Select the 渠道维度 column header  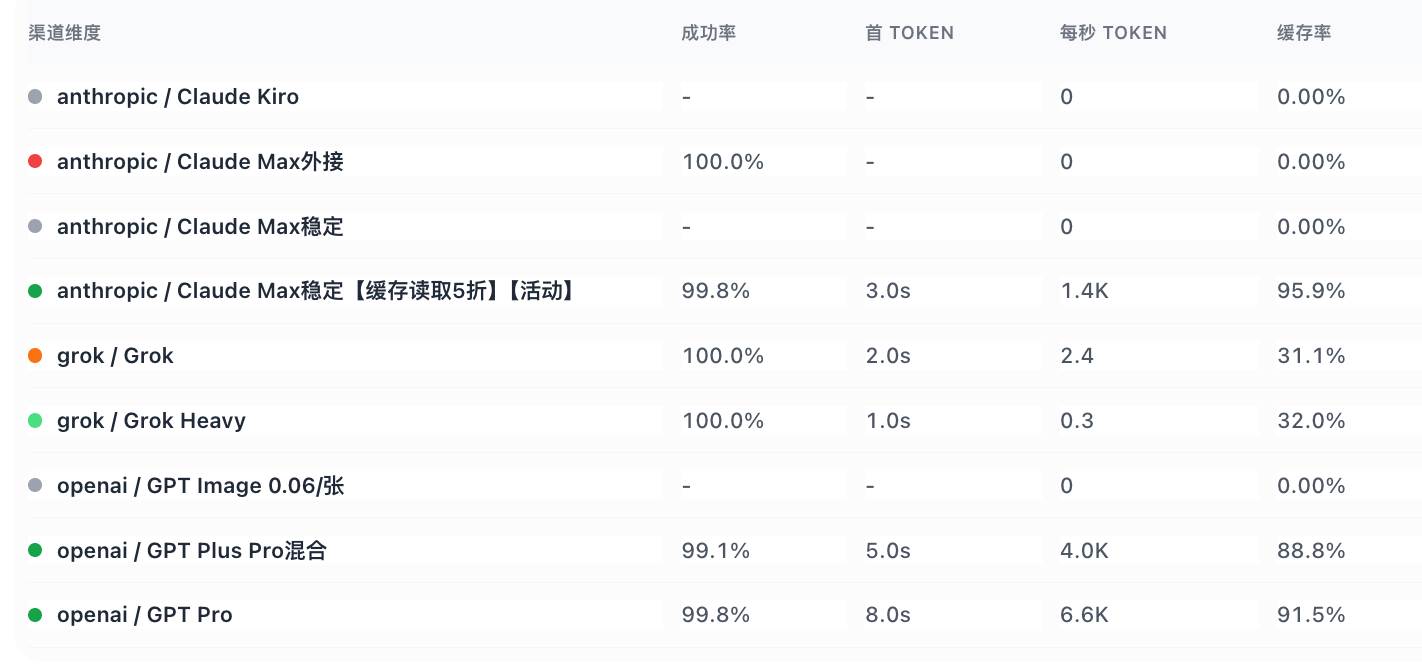[x=65, y=33]
